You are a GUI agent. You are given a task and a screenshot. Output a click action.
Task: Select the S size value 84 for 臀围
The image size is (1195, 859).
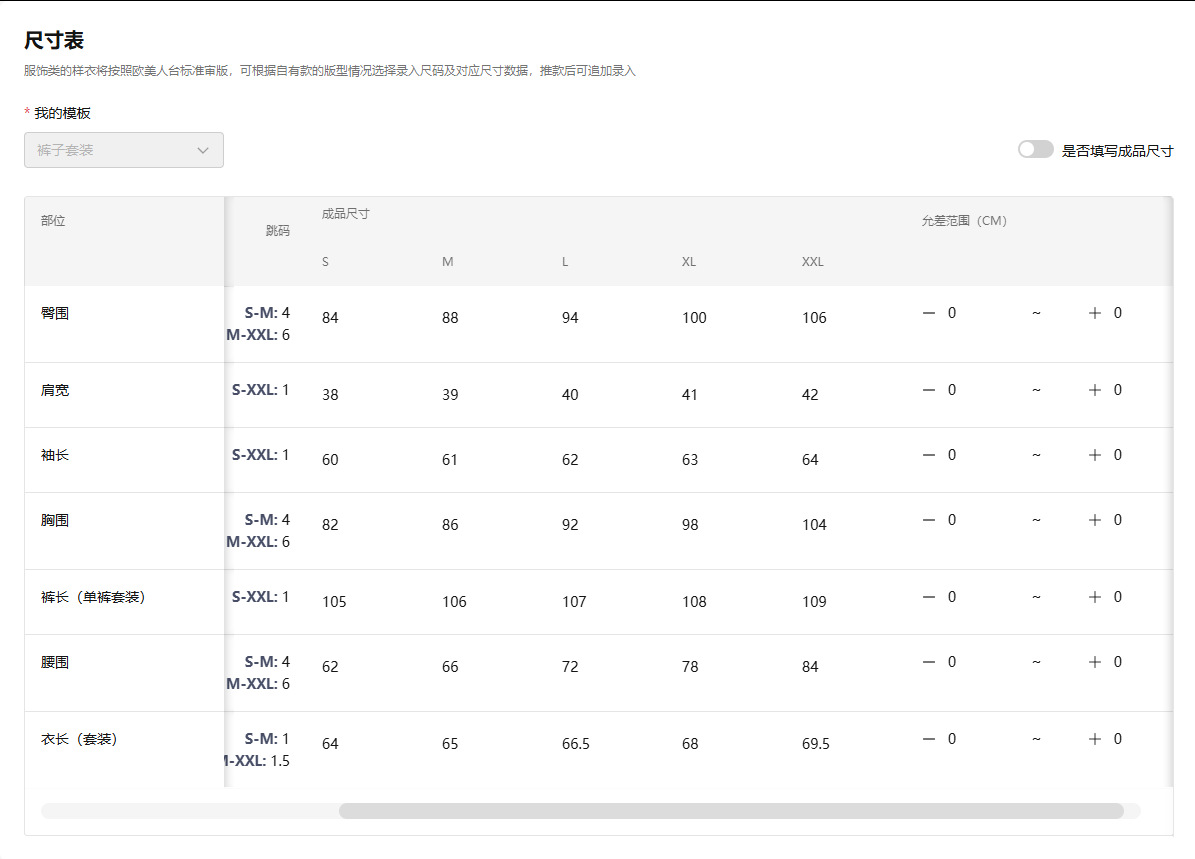[x=329, y=318]
